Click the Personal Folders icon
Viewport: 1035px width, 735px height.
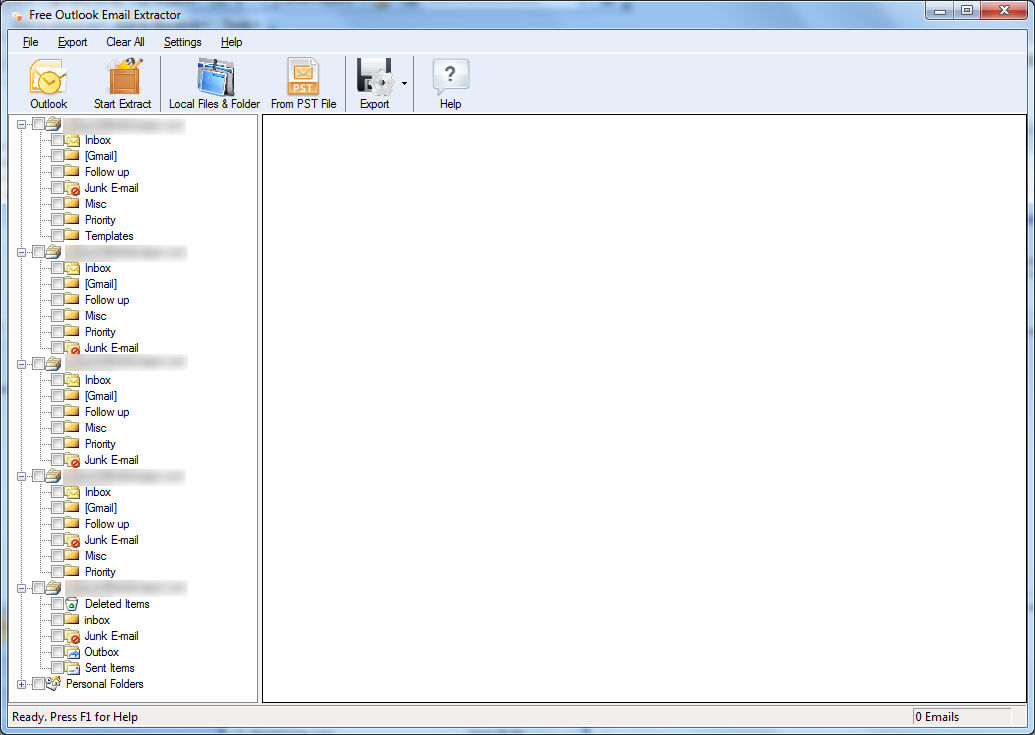(53, 684)
